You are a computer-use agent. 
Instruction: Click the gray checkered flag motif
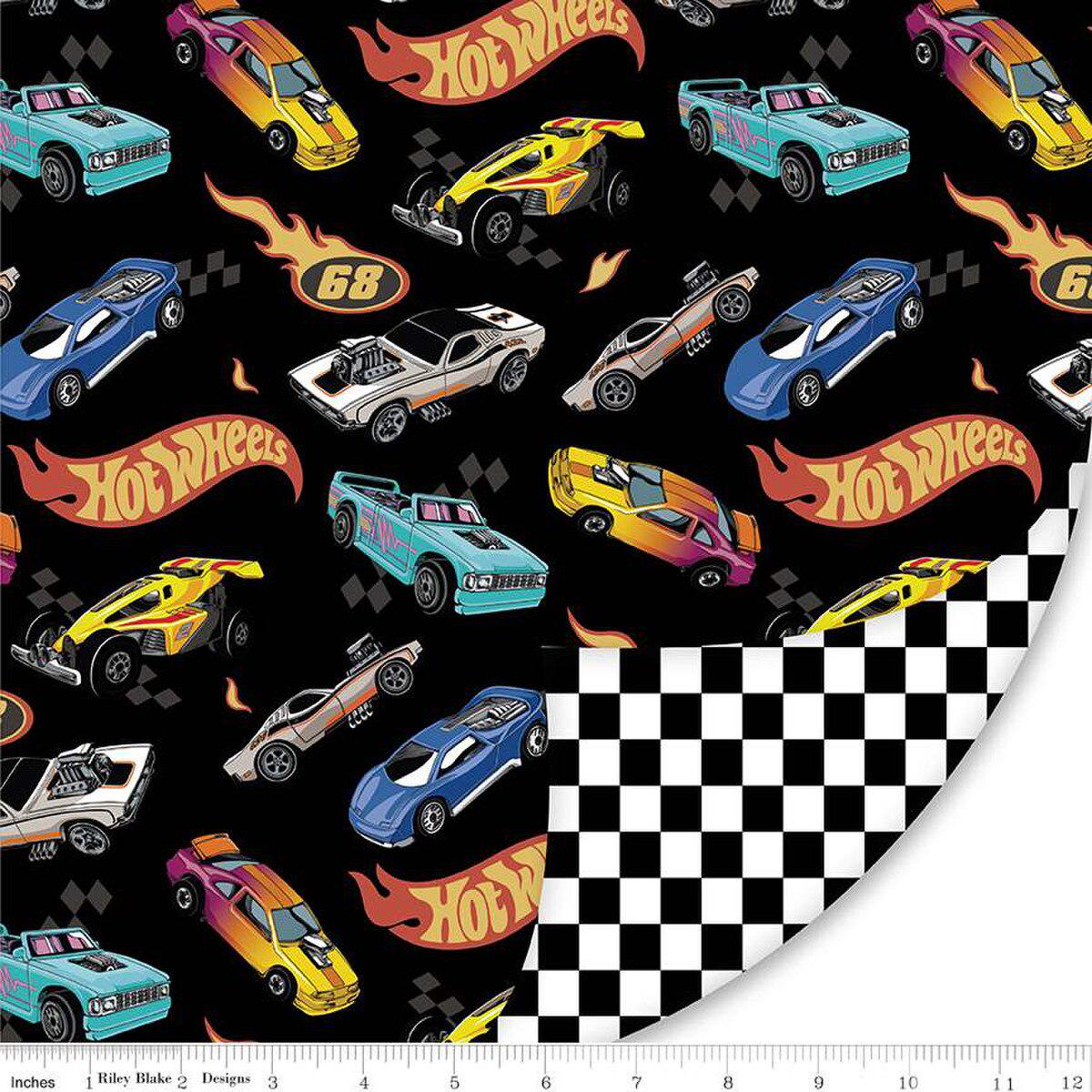point(211,273)
